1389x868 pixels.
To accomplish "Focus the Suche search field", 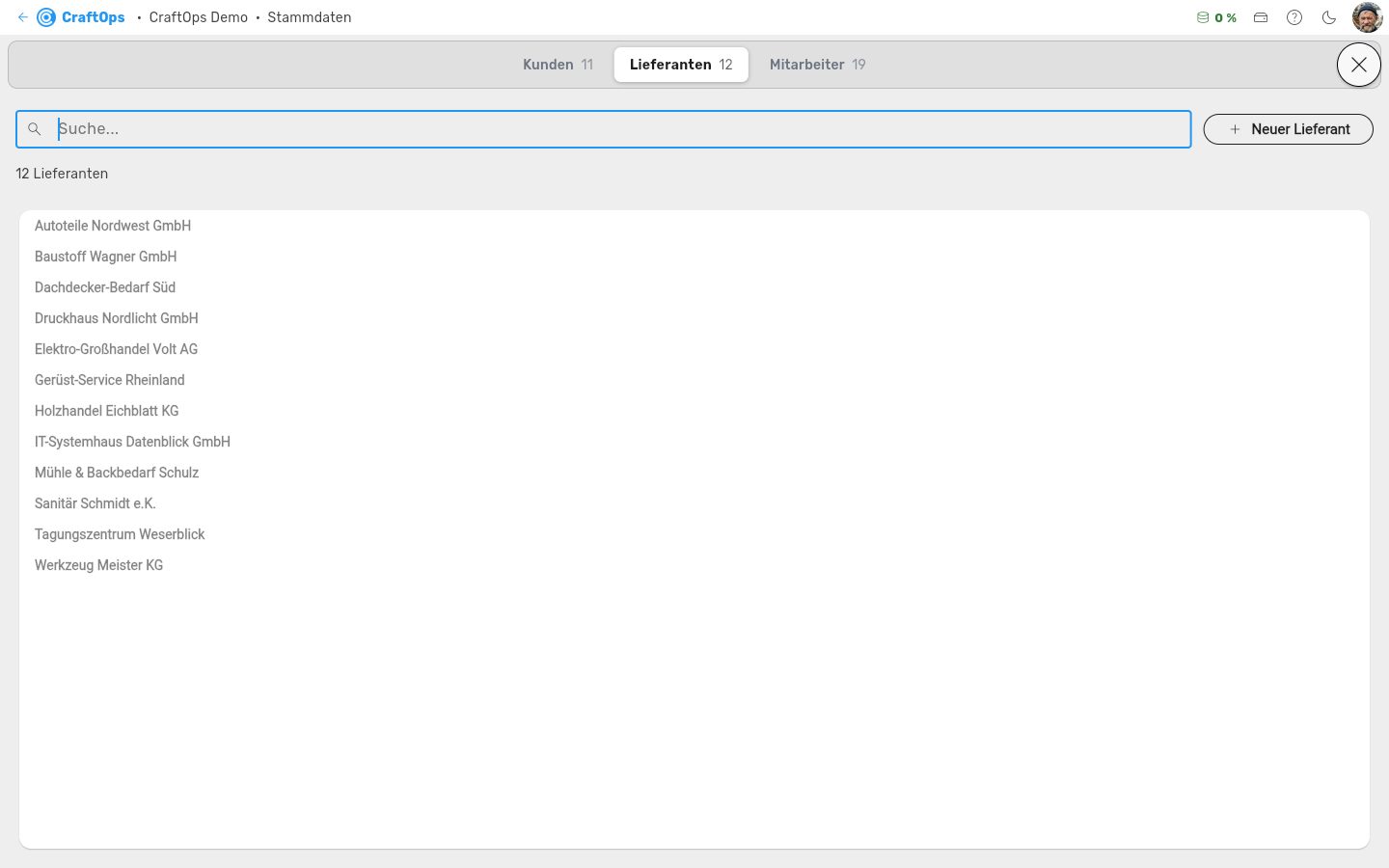I will [x=604, y=129].
